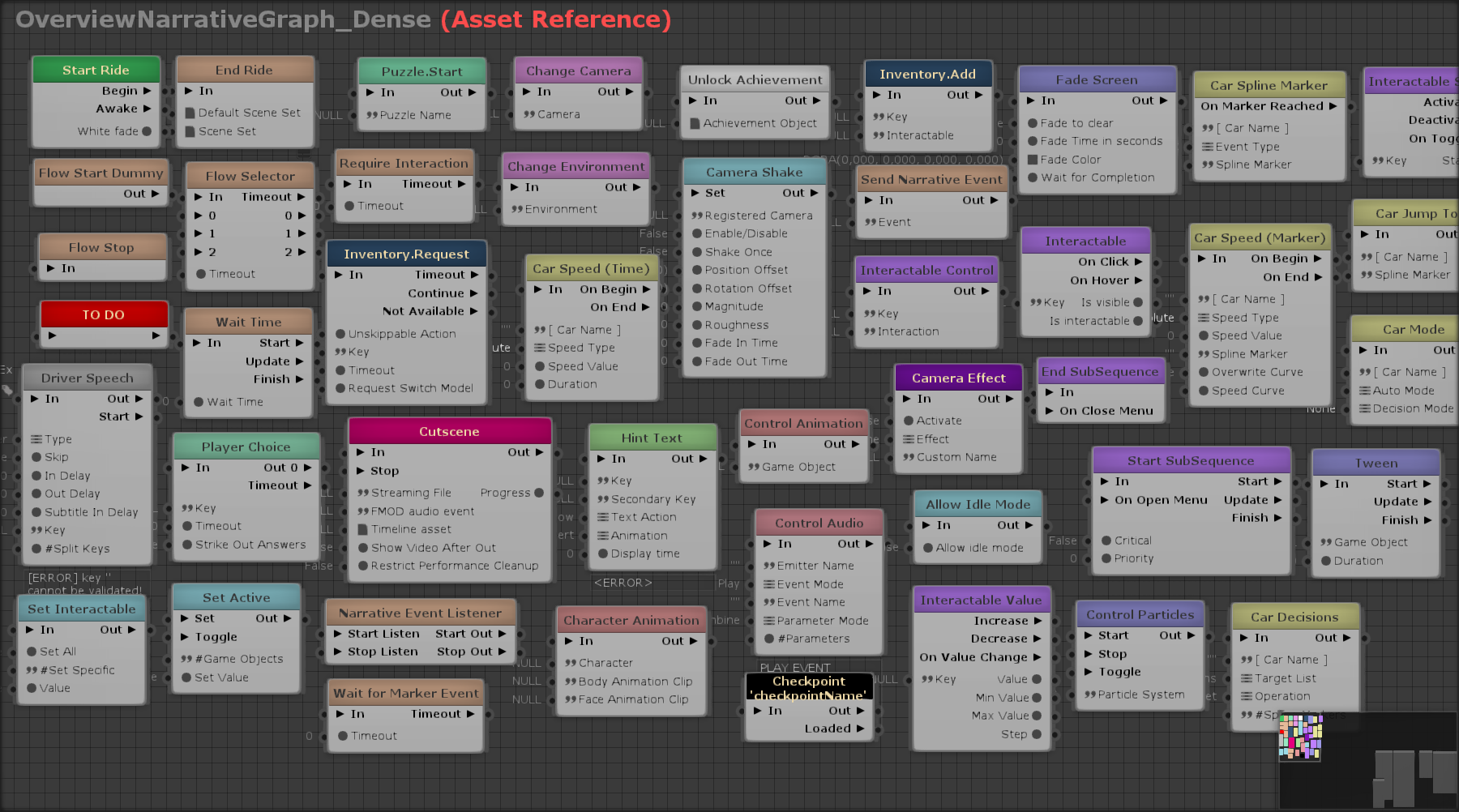Click the Achievement Object file icon
1459x812 pixels.
[x=695, y=124]
